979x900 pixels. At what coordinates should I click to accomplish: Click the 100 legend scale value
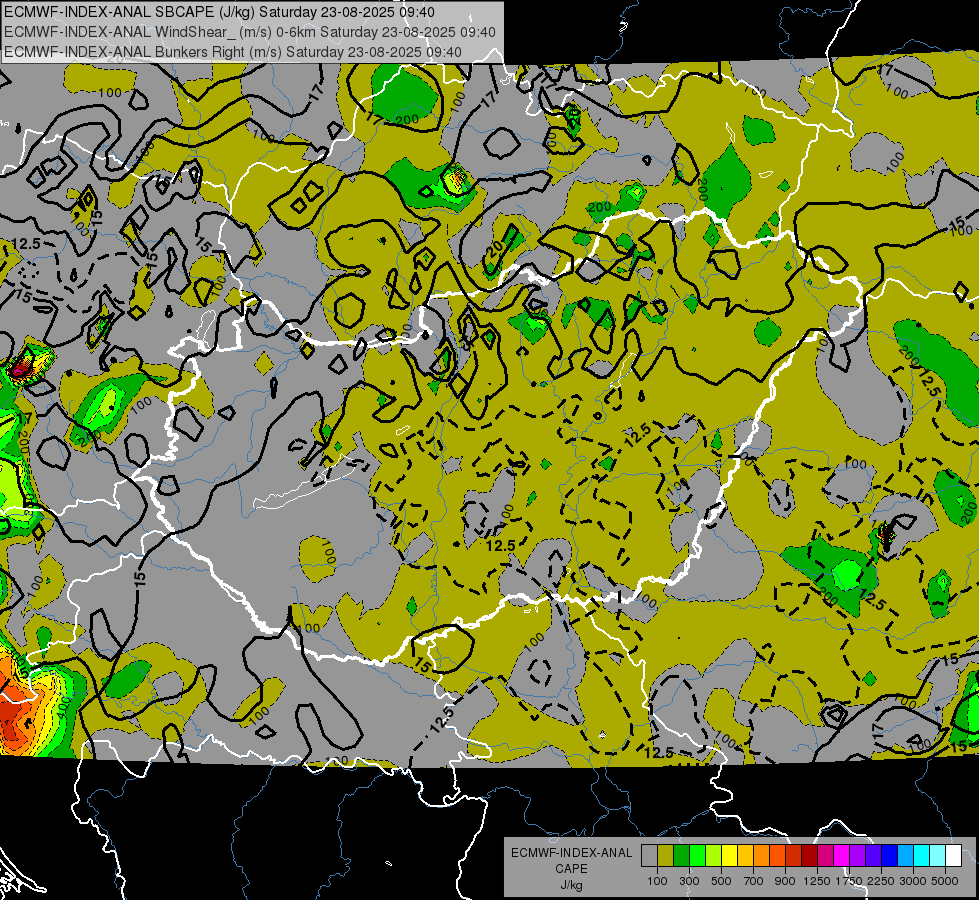(x=657, y=881)
